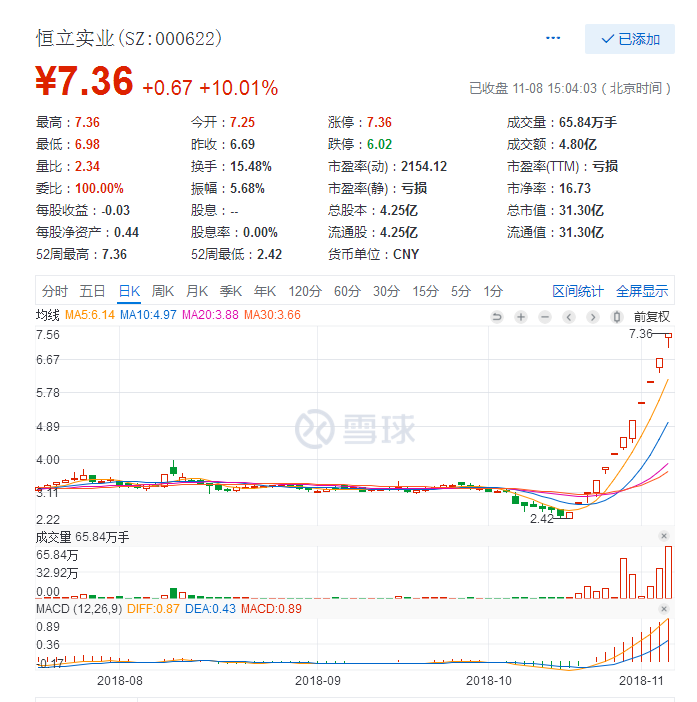The width and height of the screenshot is (697, 702).
Task: Open the three-dot more options menu
Action: click(x=553, y=39)
